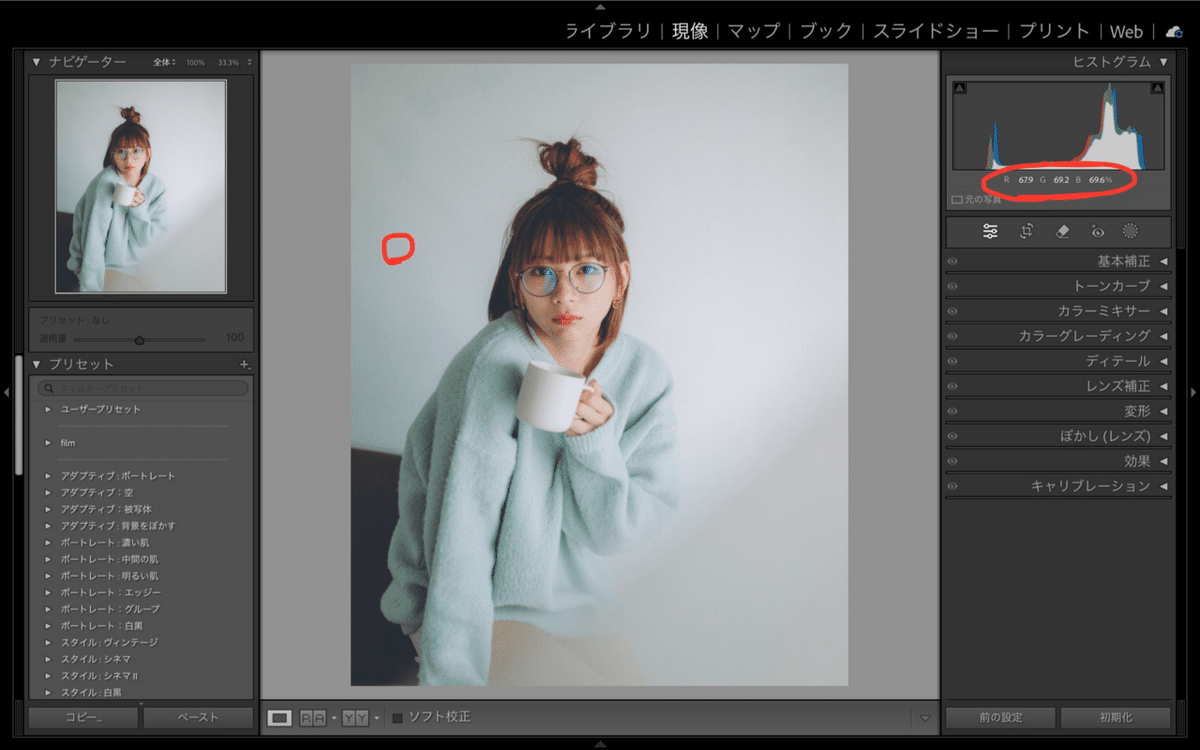The height and width of the screenshot is (750, 1200).
Task: Toggle 基本補正 panel visibility eye
Action: (x=952, y=261)
